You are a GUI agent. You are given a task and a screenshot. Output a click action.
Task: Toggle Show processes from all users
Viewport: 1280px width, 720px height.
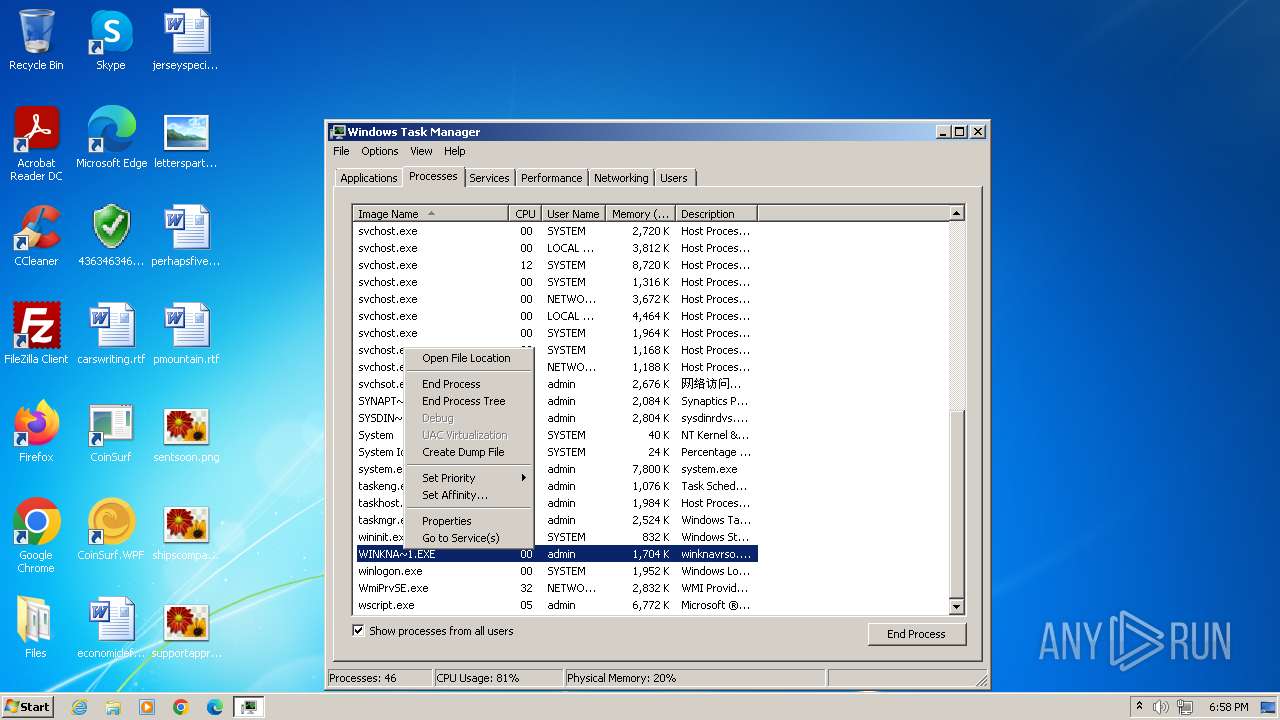358,631
